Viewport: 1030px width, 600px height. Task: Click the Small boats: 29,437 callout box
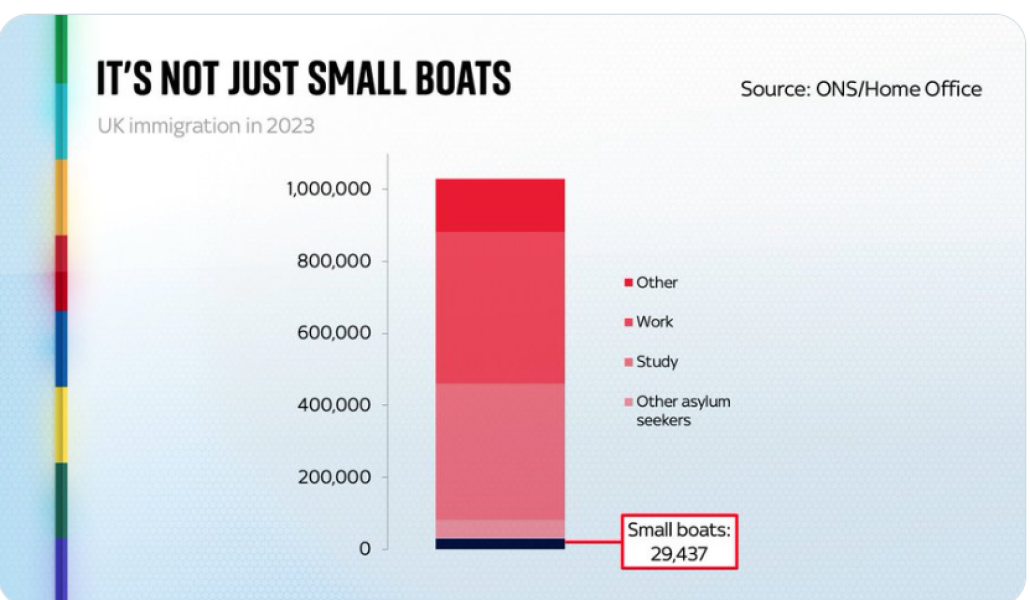[679, 541]
